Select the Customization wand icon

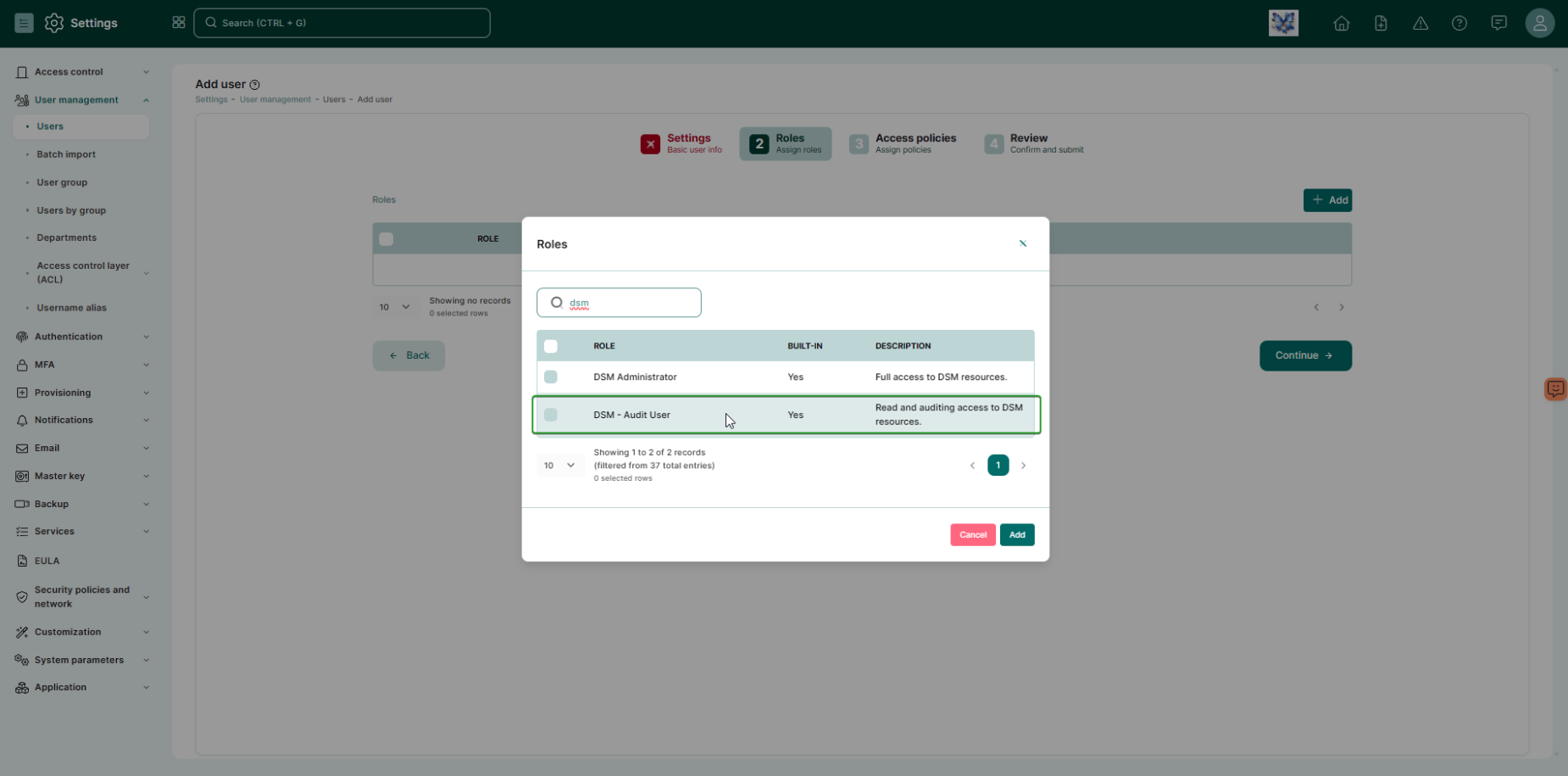[22, 632]
